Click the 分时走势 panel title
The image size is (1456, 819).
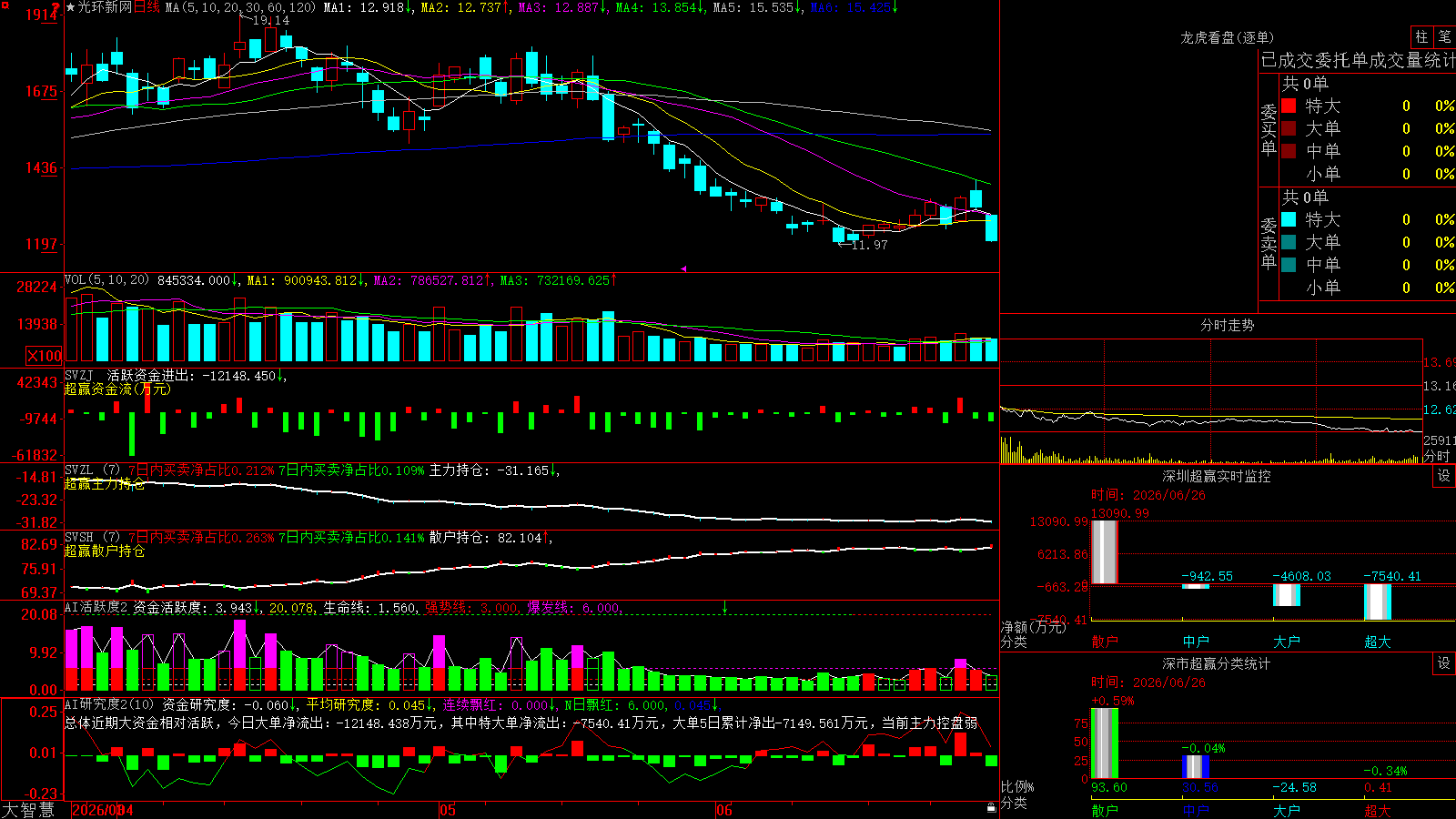click(x=1227, y=325)
